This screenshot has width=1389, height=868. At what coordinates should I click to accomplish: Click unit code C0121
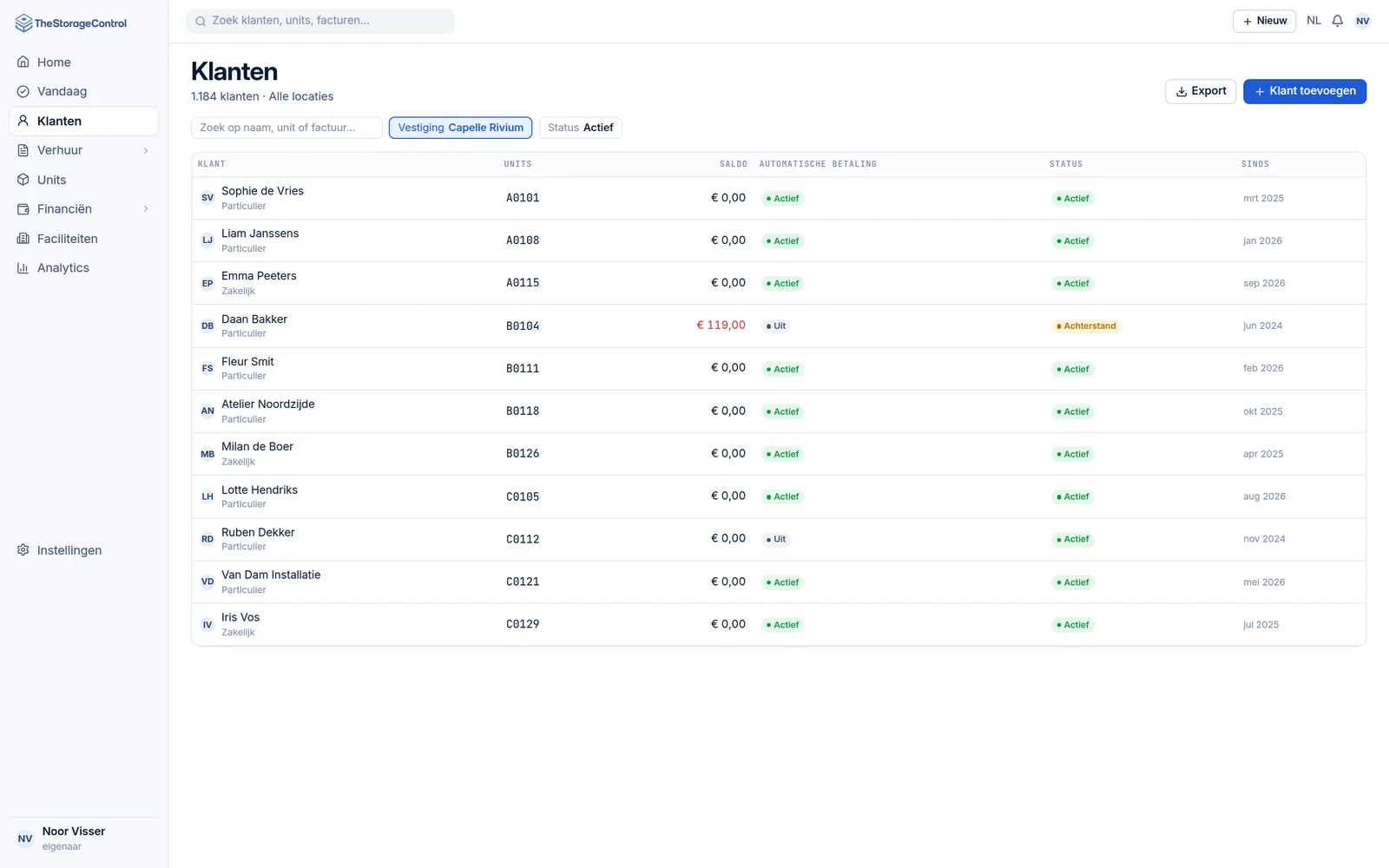pos(523,582)
